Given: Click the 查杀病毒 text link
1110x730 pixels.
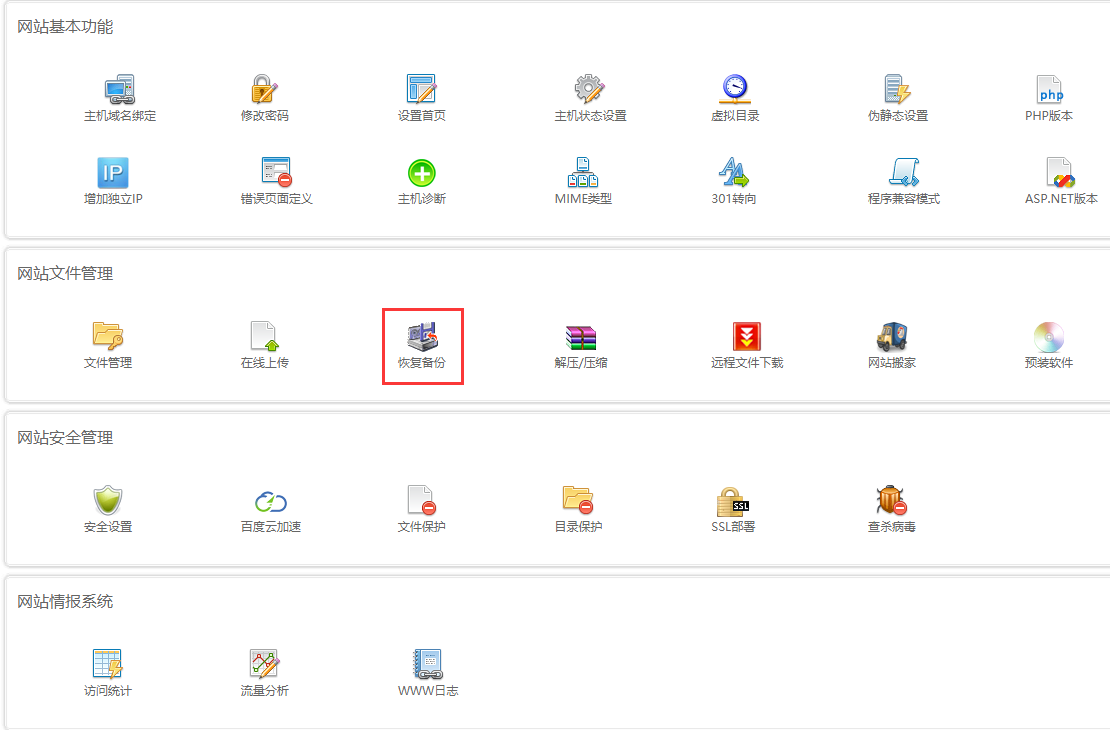Looking at the screenshot, I should click(x=891, y=527).
